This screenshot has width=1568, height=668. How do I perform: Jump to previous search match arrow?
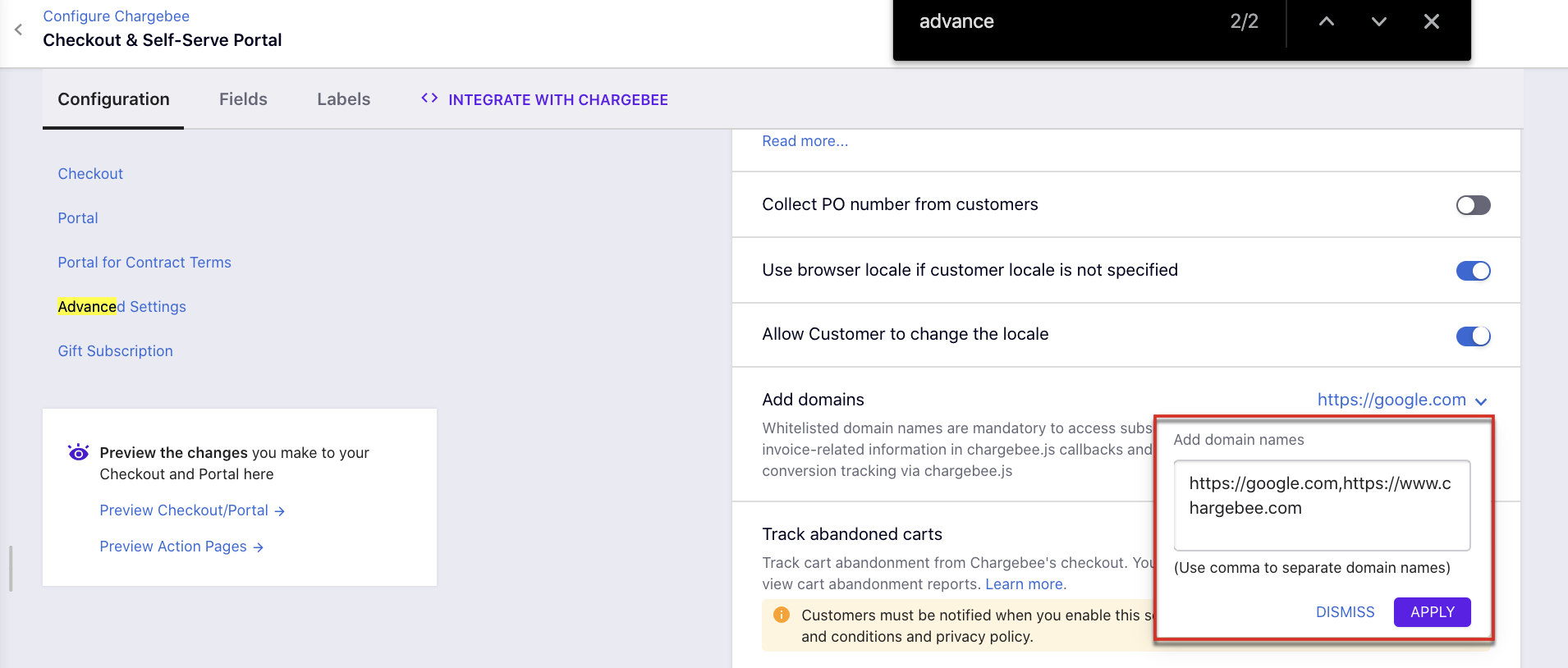(1327, 22)
